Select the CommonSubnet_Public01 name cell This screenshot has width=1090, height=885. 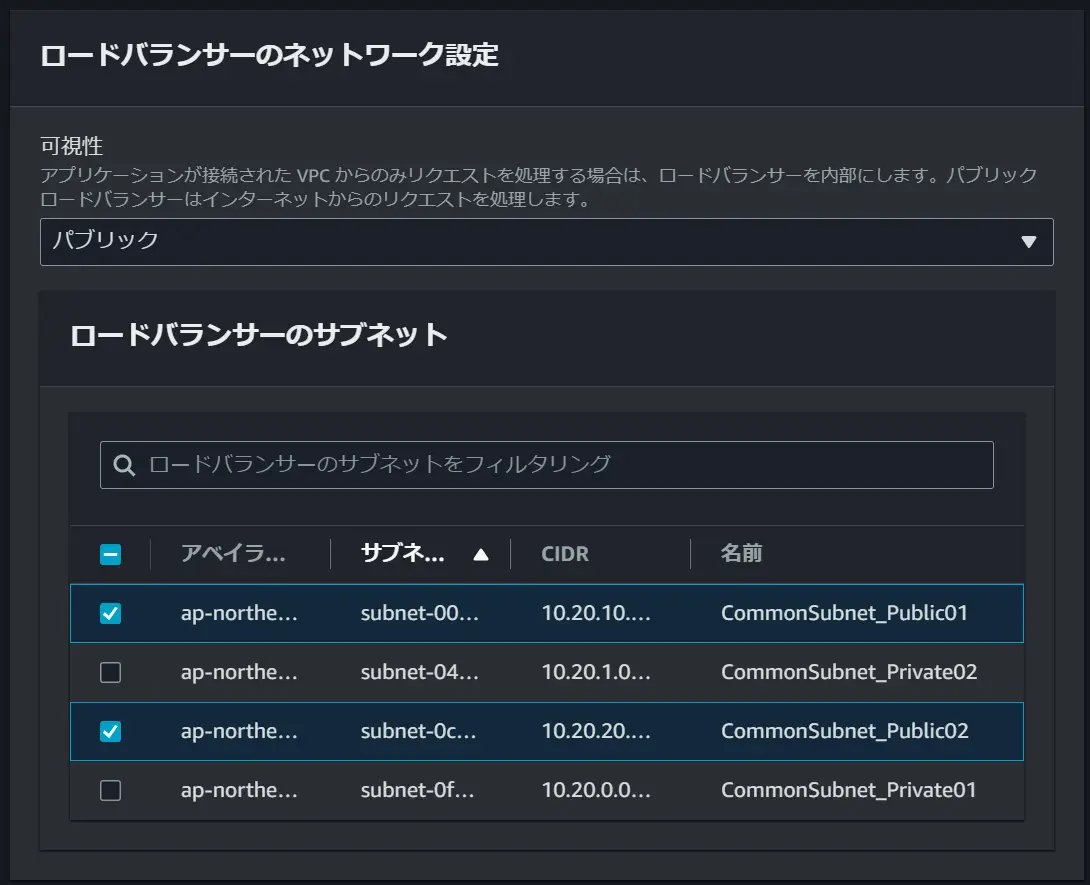(x=844, y=613)
